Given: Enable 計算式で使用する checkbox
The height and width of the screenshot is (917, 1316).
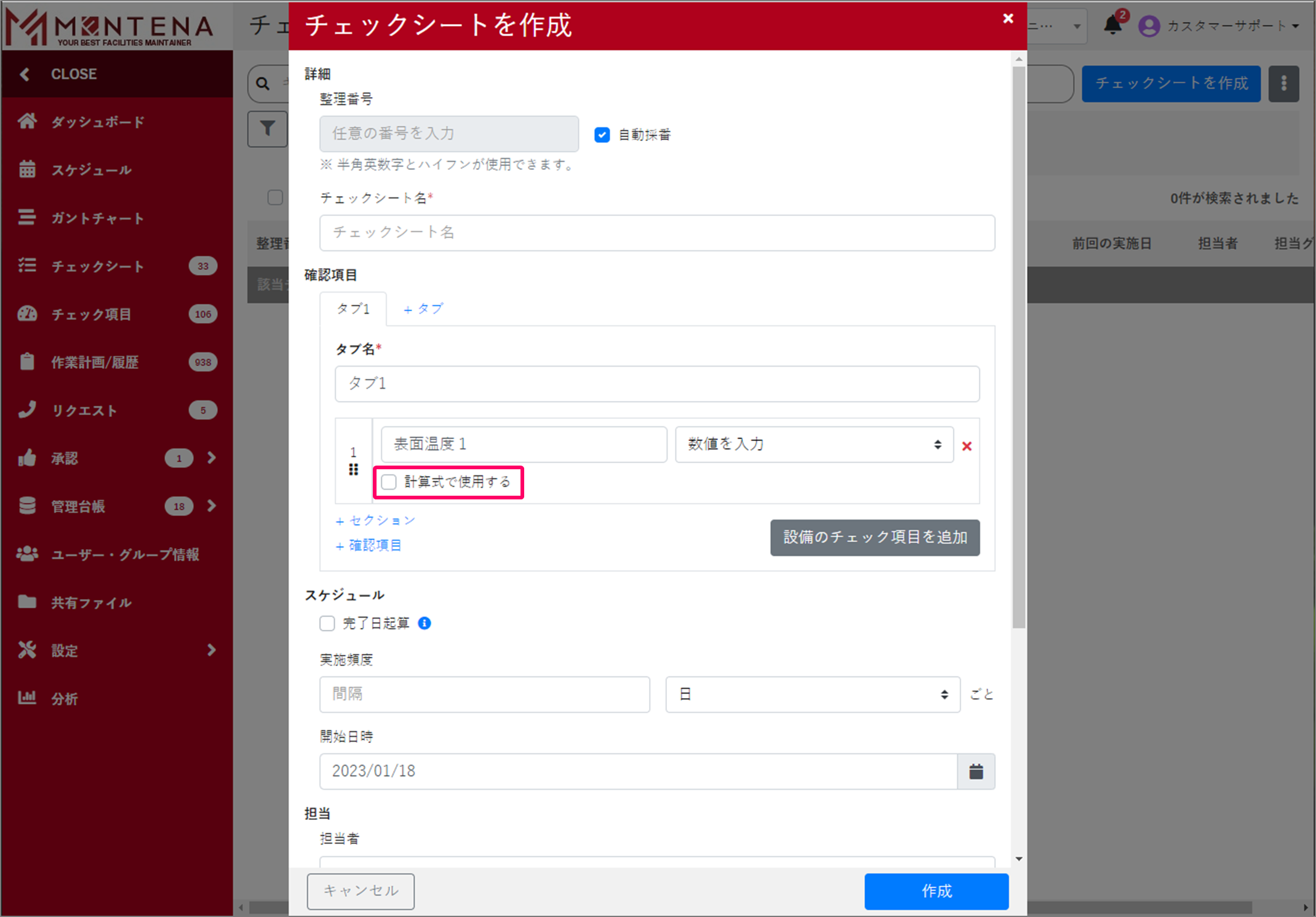Looking at the screenshot, I should 389,482.
